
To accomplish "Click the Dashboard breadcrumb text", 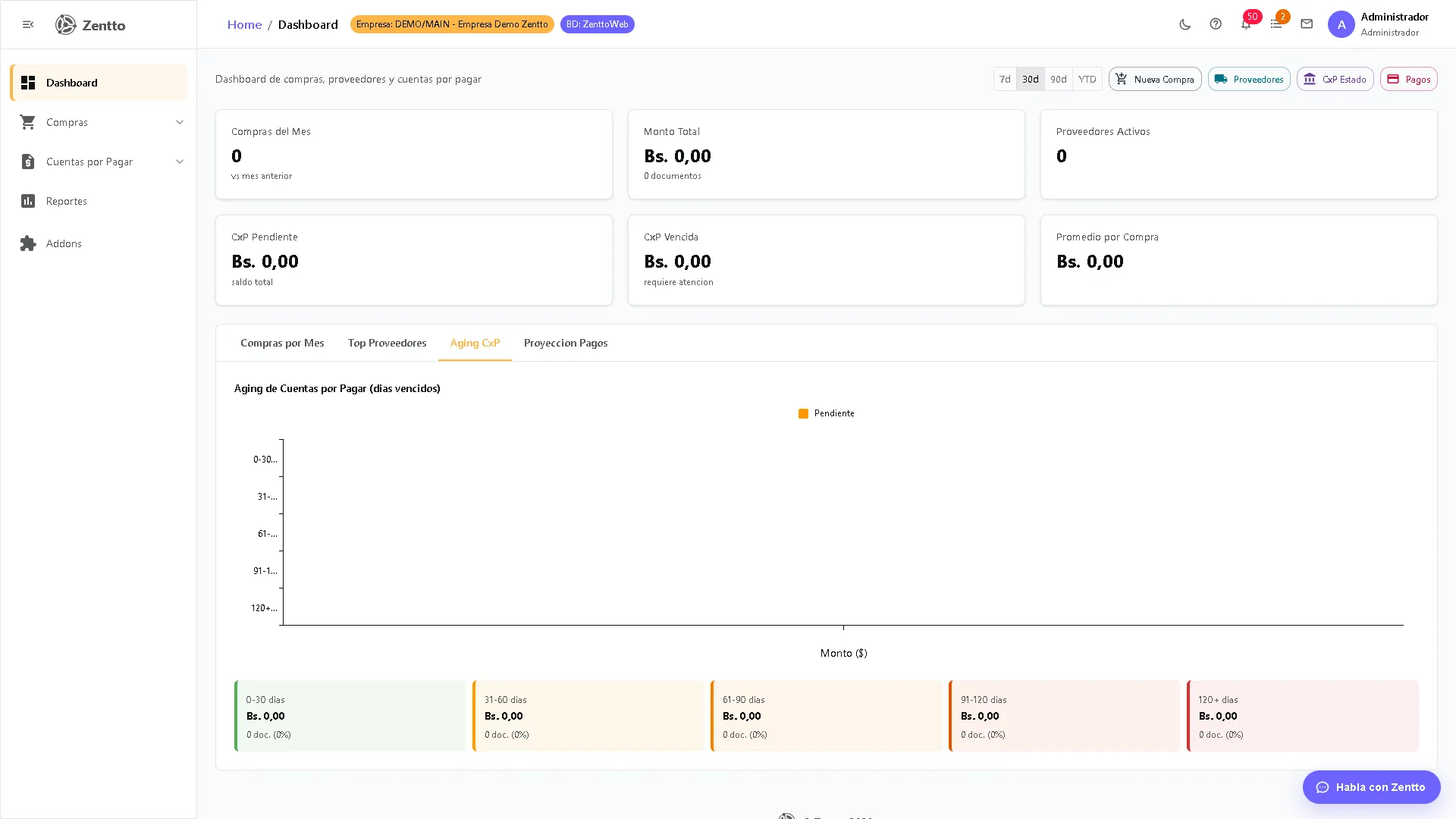I will coord(308,24).
